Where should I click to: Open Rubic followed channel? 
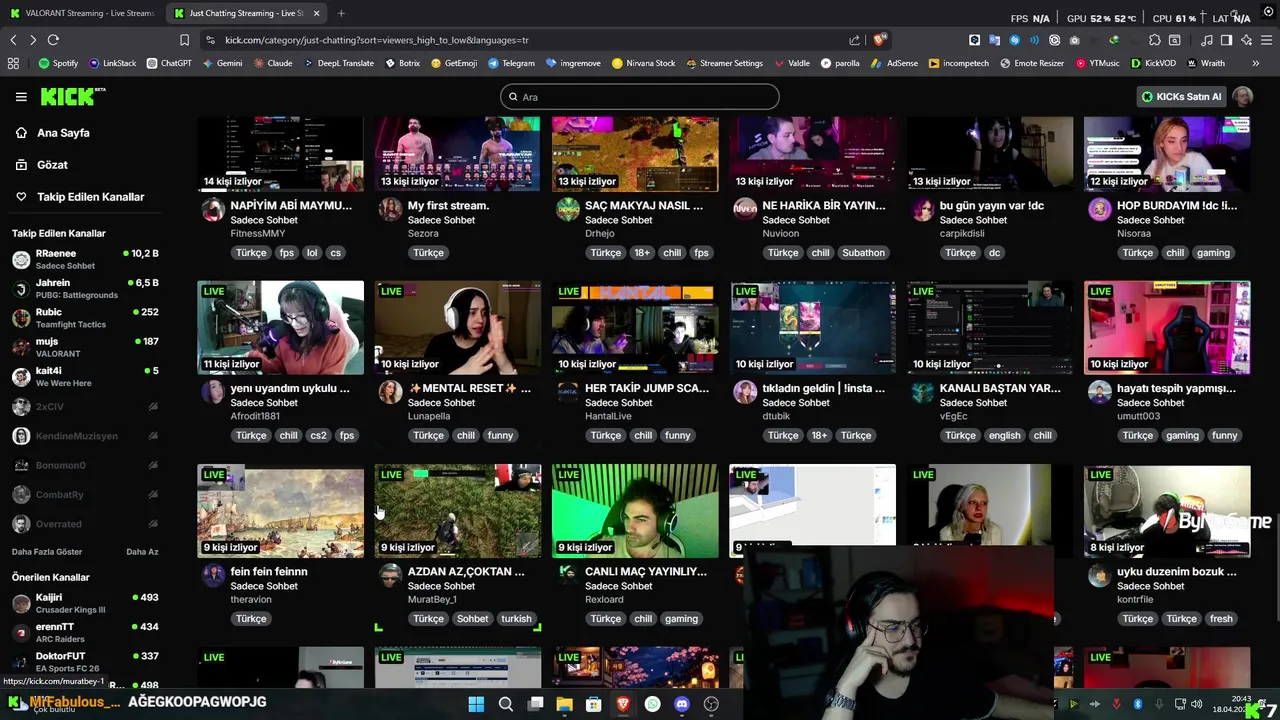coord(85,318)
